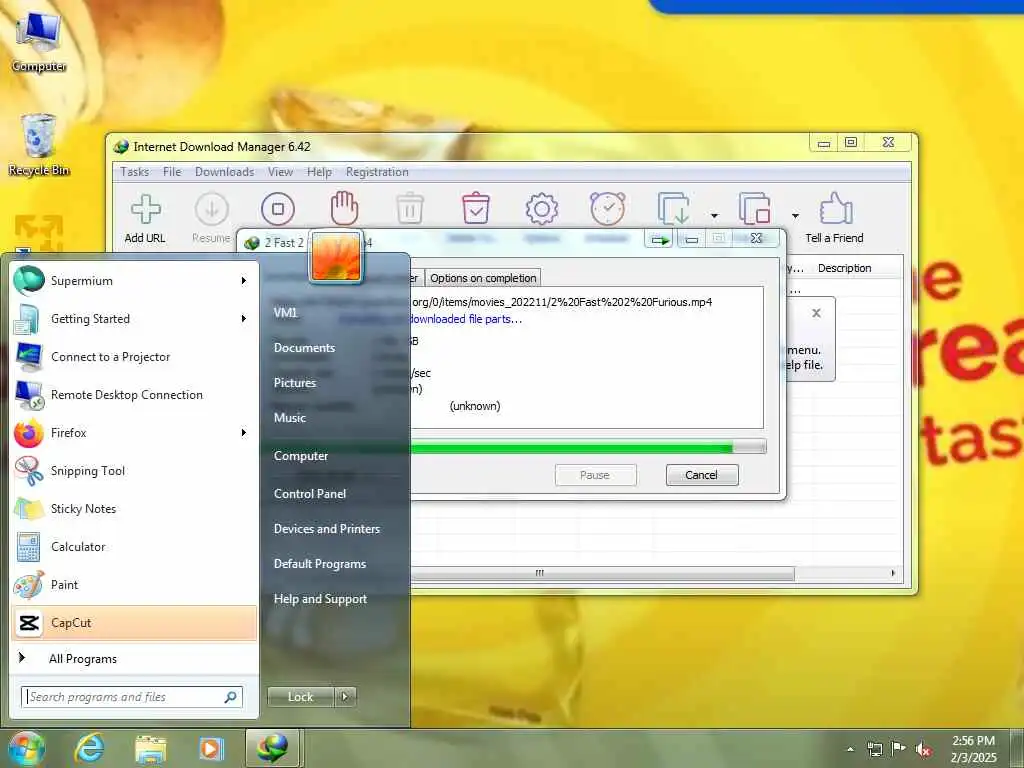
Task: Launch Remote Desktop Connection
Action: [135, 394]
